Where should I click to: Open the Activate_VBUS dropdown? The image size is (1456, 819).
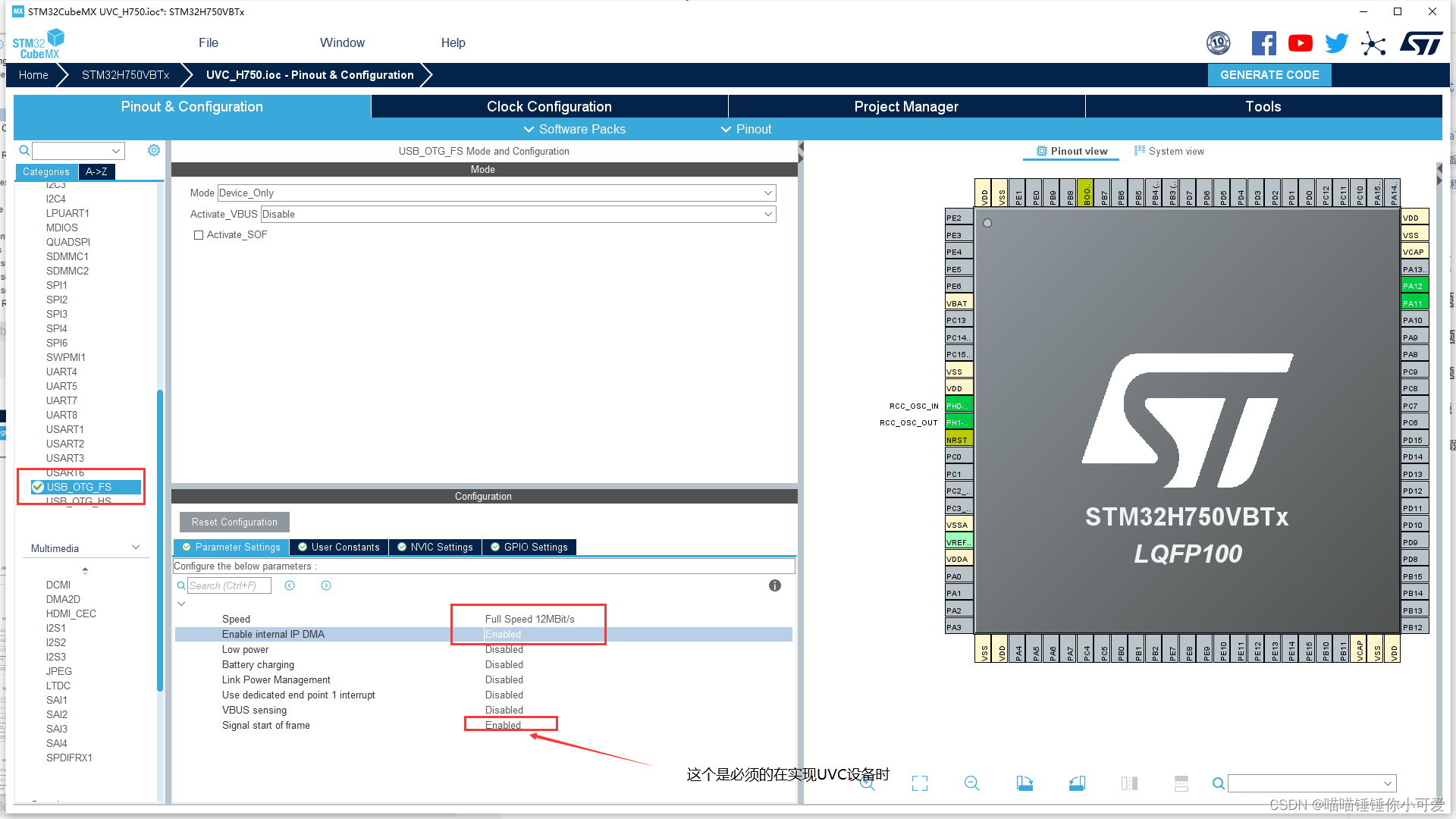[x=518, y=214]
